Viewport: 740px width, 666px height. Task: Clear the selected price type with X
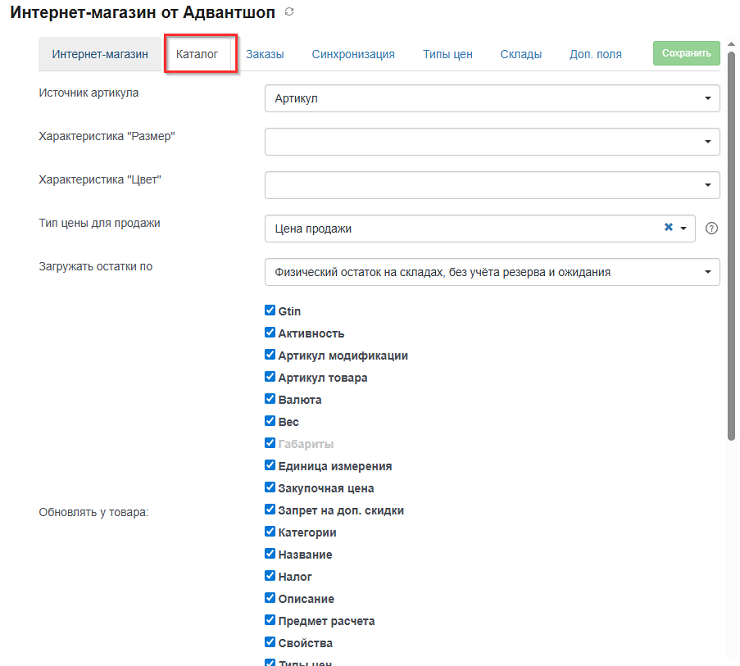668,227
